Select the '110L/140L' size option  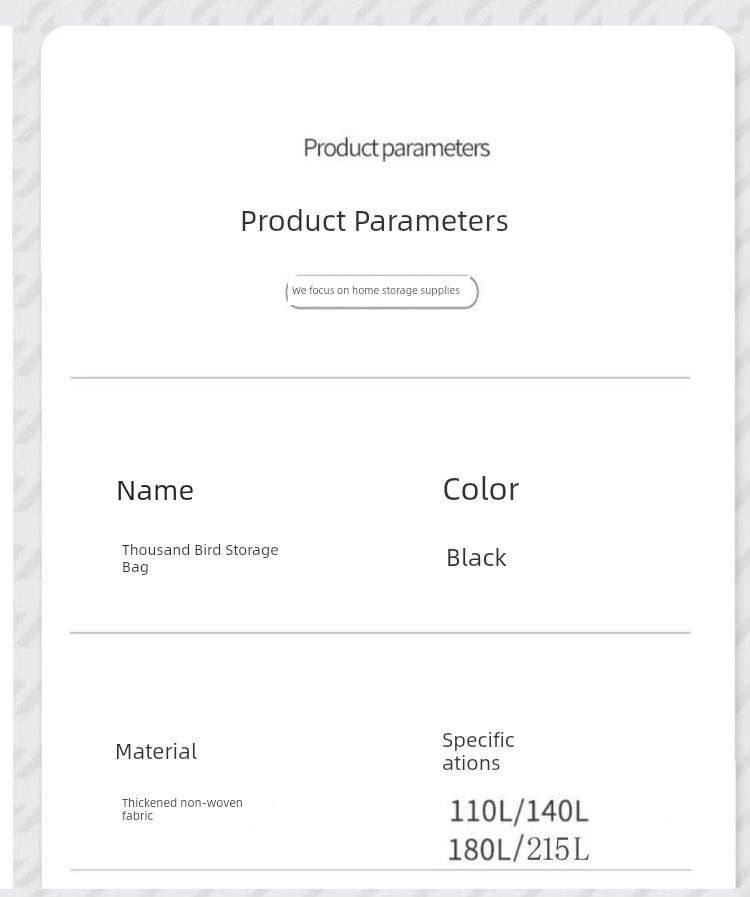[519, 810]
